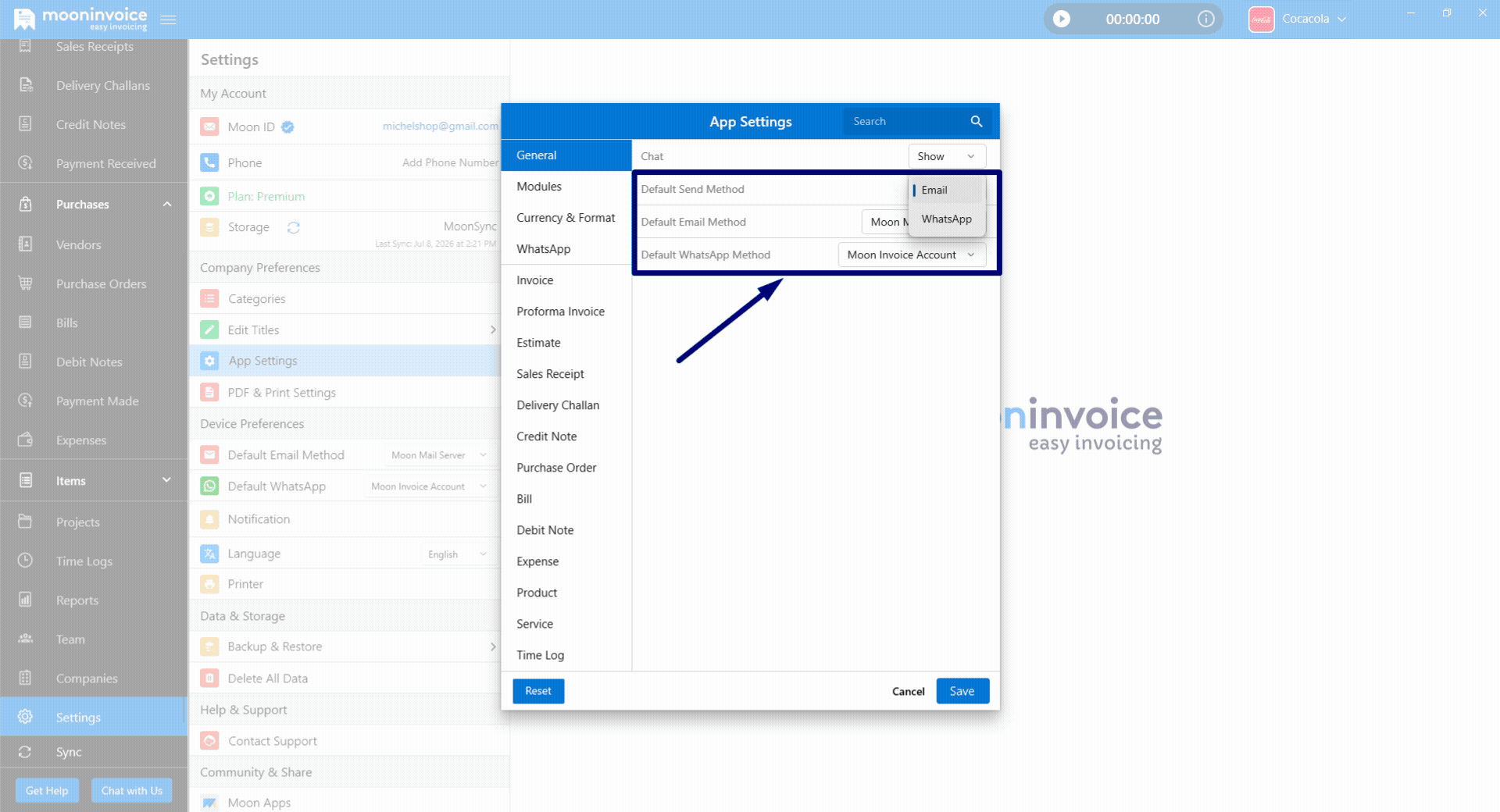Open the Delivery Challans sidebar icon
This screenshot has height=812, width=1500.
(x=26, y=84)
